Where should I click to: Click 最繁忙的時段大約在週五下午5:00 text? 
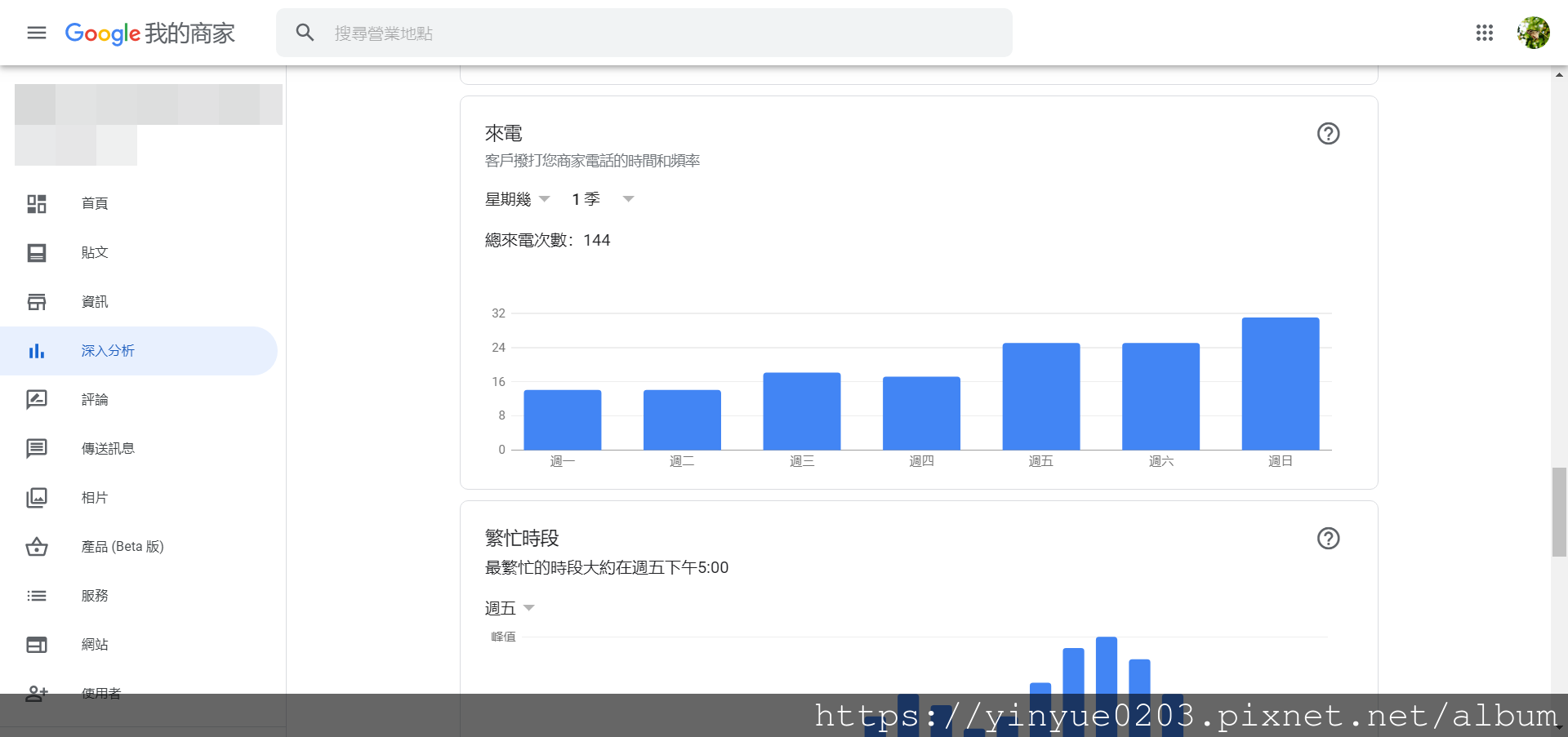(607, 567)
